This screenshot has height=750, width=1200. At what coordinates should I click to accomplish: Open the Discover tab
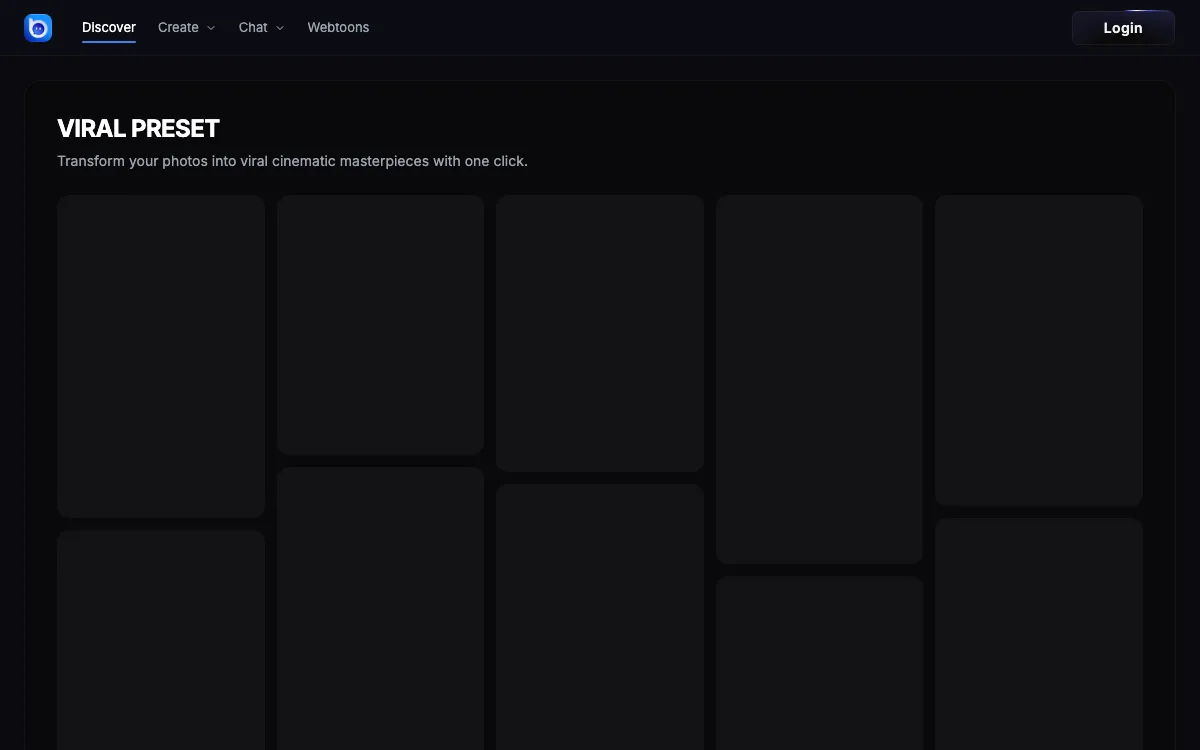tap(109, 28)
